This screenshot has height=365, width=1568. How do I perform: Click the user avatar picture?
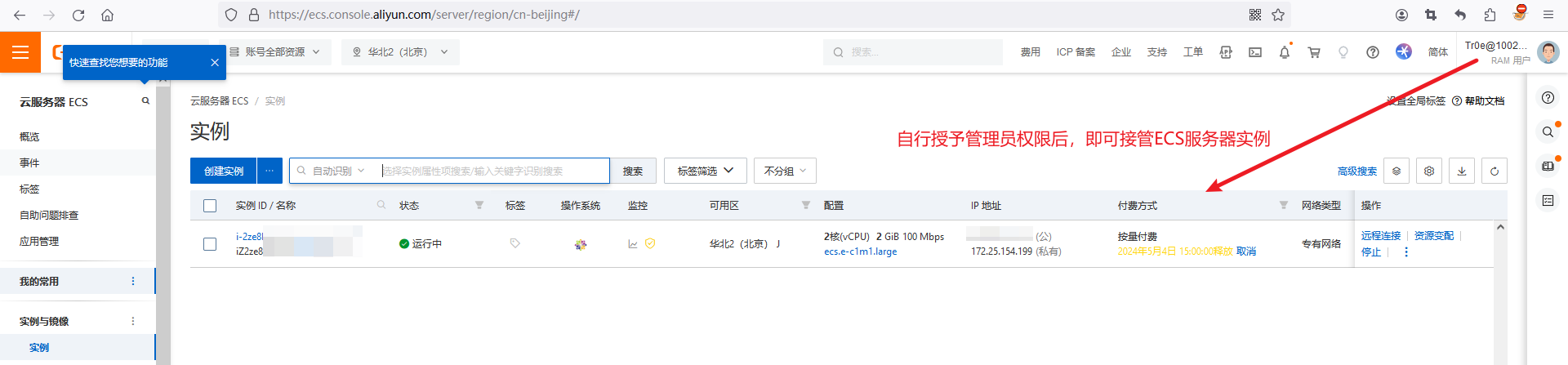[1548, 52]
